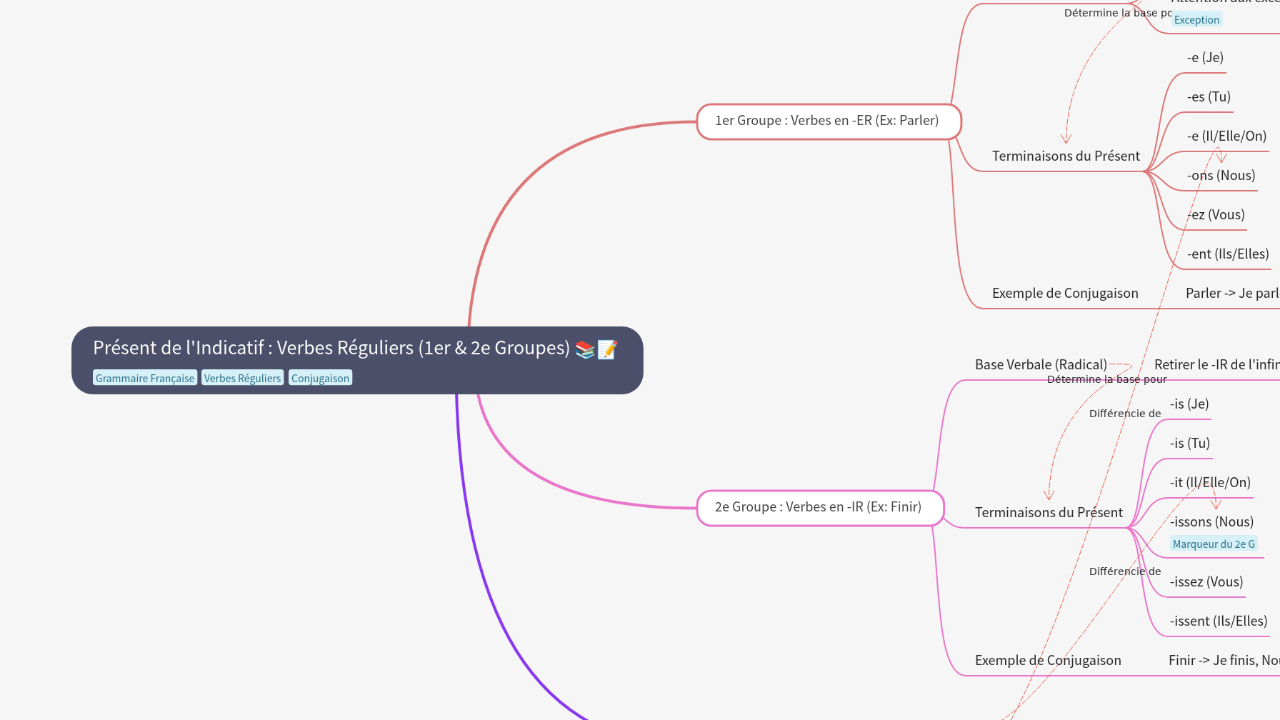1280x720 pixels.
Task: Expand the first 'Terminaisons du Présent' node
Action: click(x=1065, y=155)
